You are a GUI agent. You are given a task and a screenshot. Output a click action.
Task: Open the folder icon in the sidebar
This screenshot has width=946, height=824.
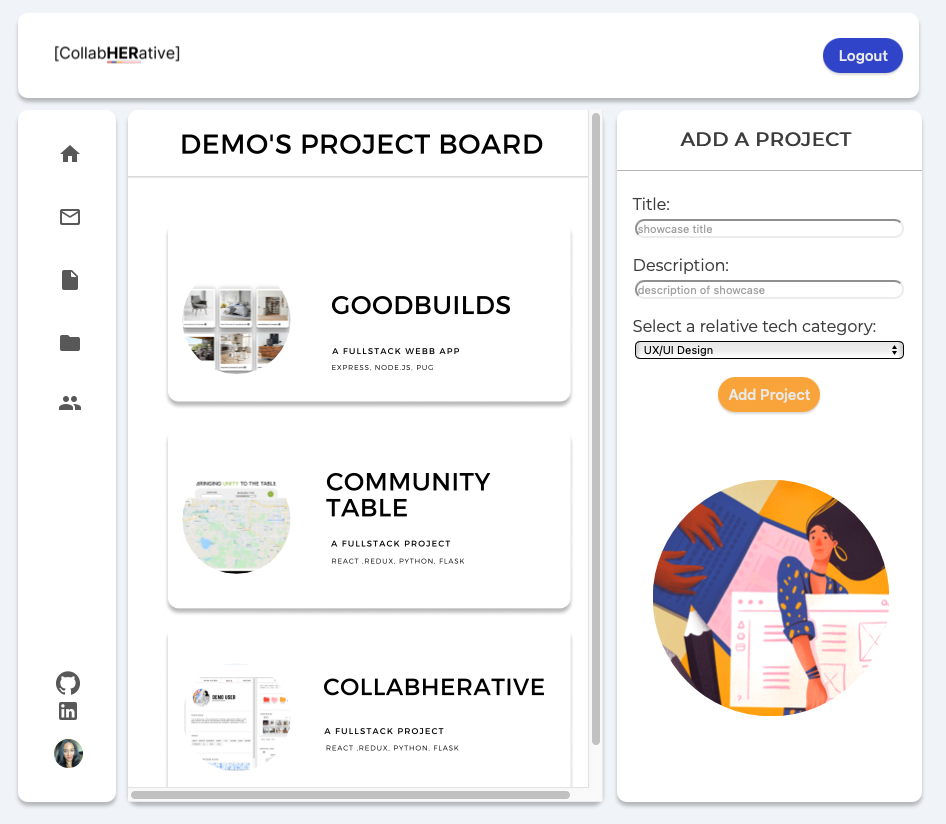point(69,343)
